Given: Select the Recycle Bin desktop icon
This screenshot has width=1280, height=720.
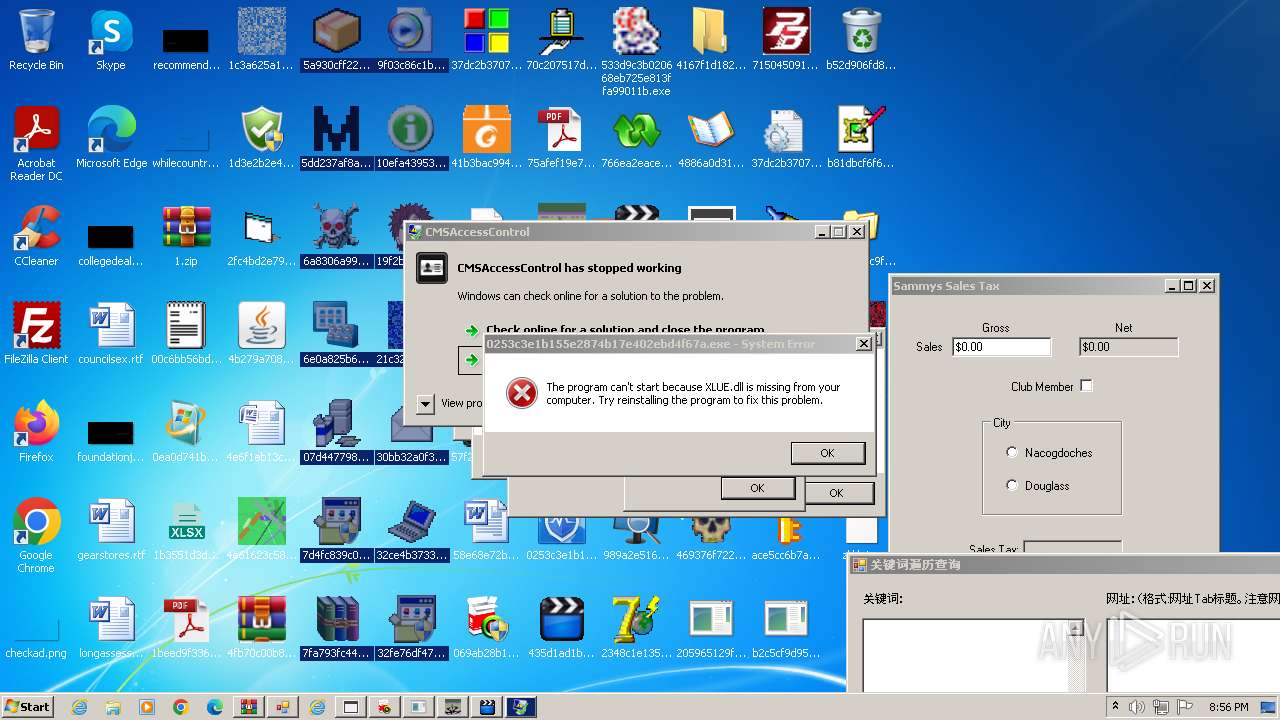Looking at the screenshot, I should click(x=36, y=40).
